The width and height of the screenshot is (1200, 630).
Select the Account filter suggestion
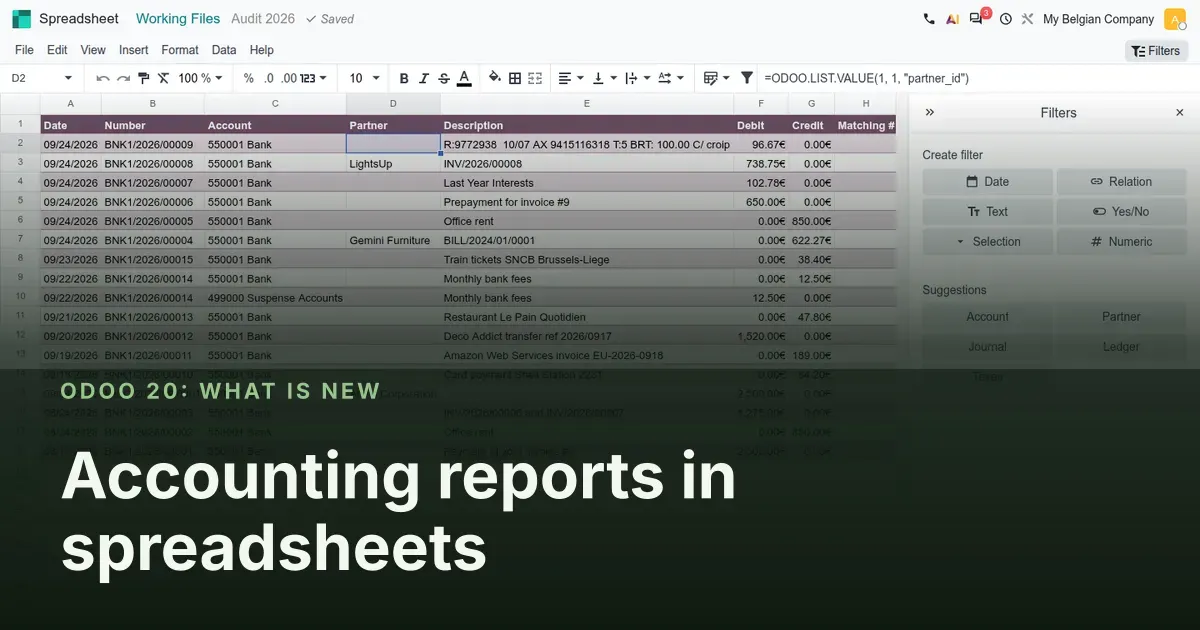point(987,317)
